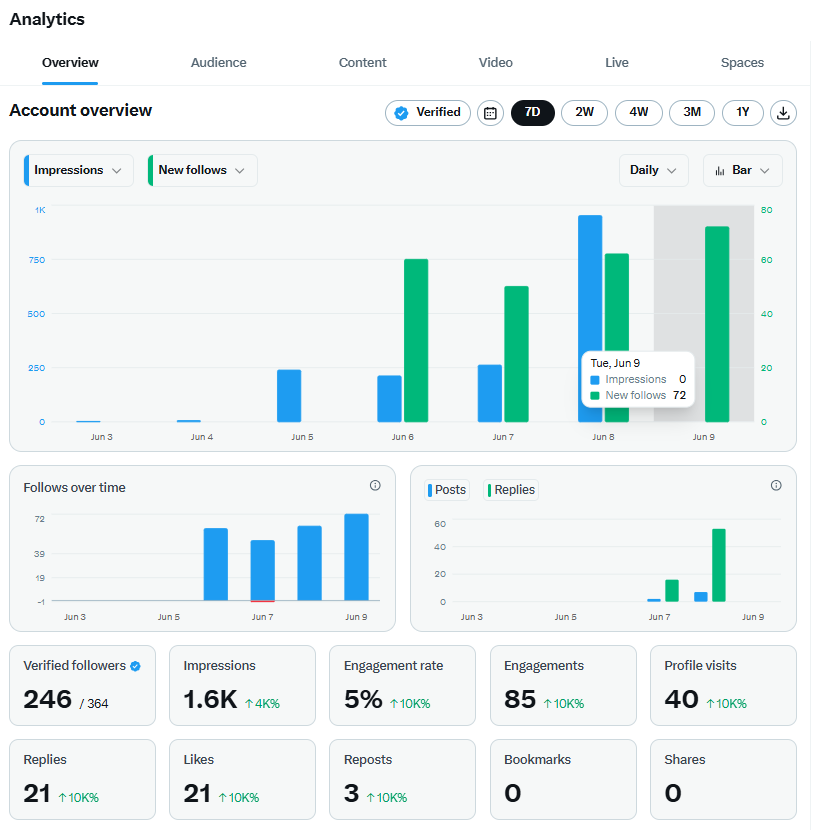Click the Likes 21 stat card
Screen dimensions: 817x830
[243, 780]
